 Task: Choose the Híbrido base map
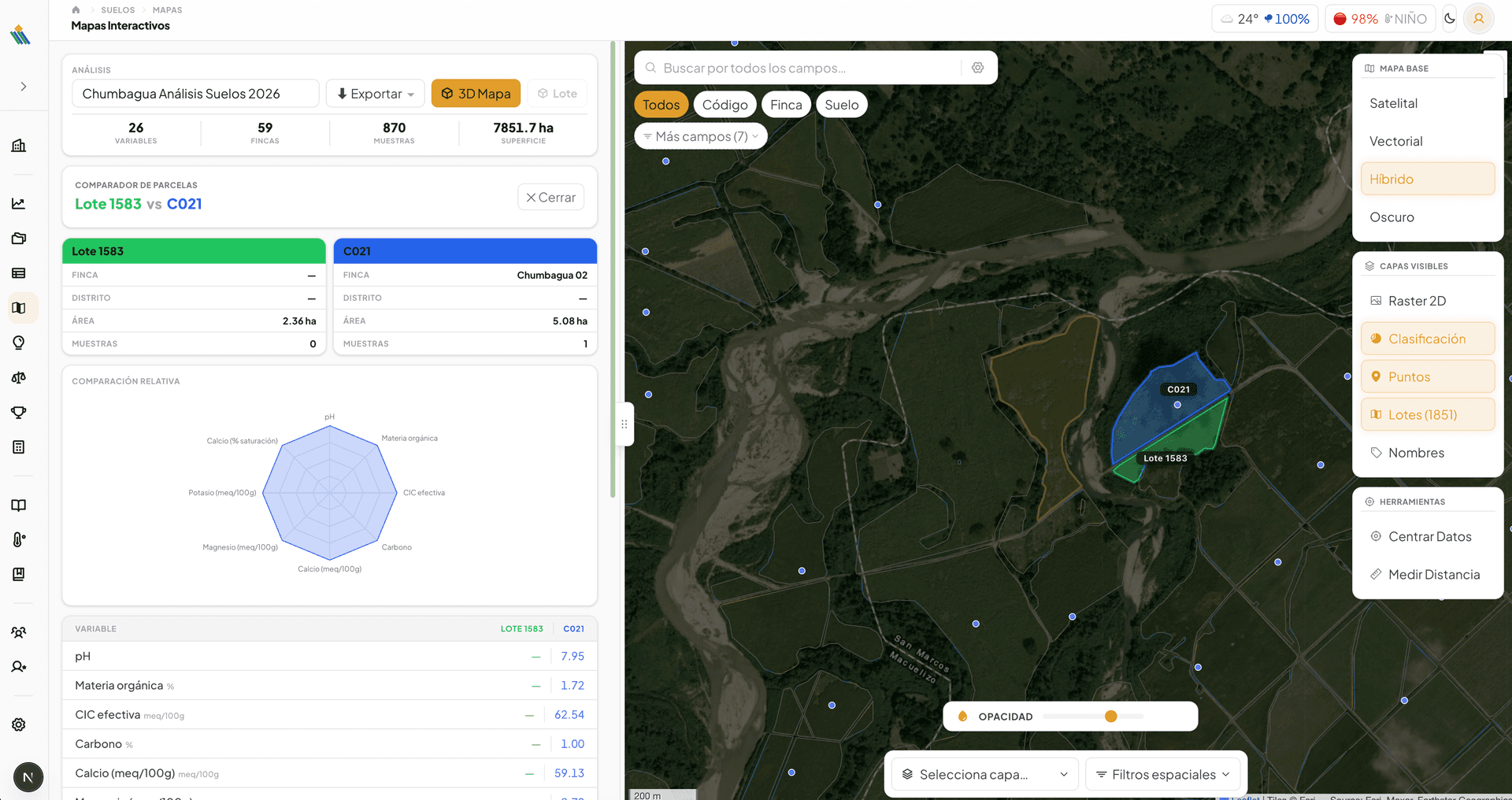click(x=1428, y=179)
